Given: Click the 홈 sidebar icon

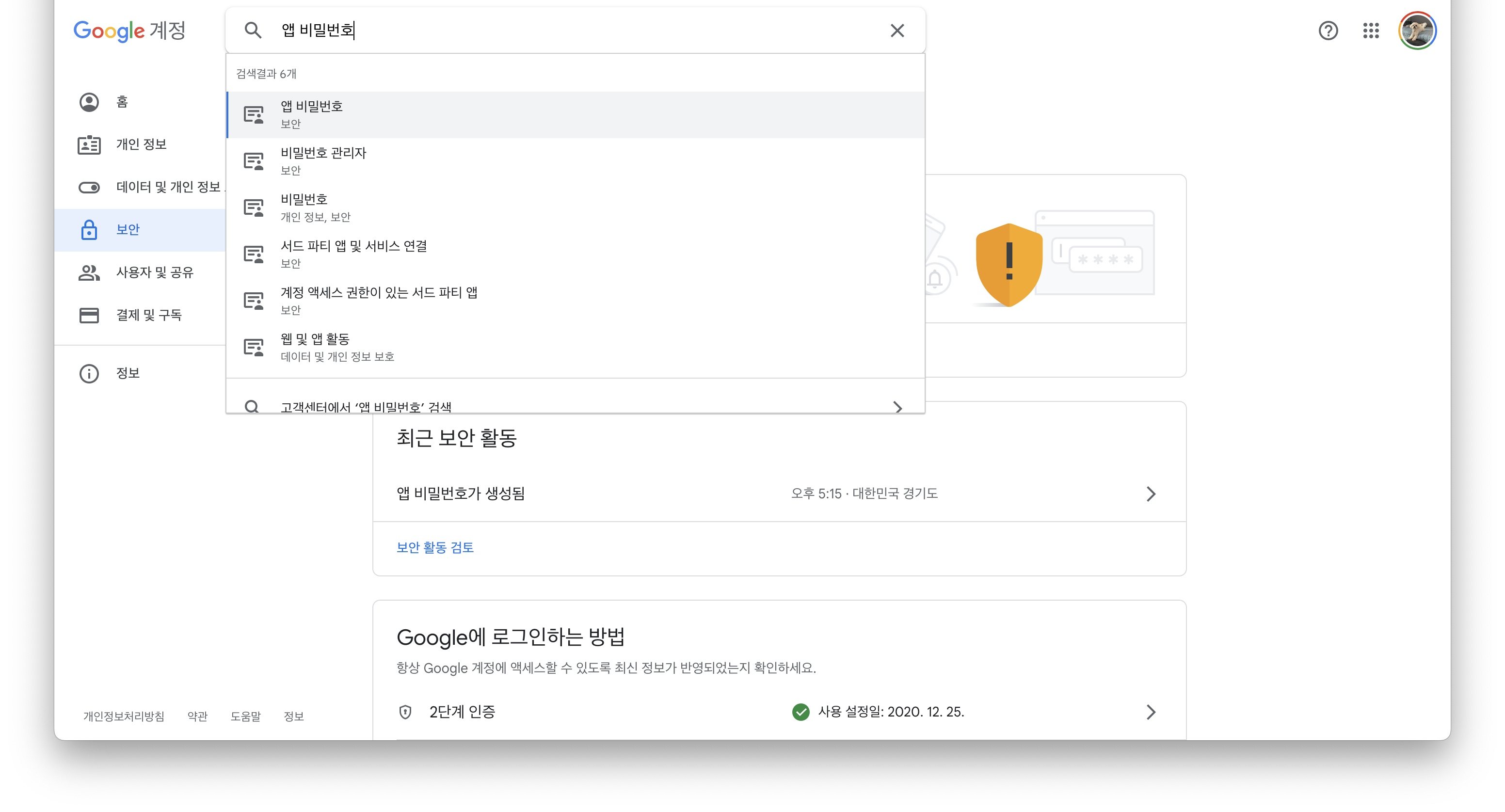Looking at the screenshot, I should (89, 102).
